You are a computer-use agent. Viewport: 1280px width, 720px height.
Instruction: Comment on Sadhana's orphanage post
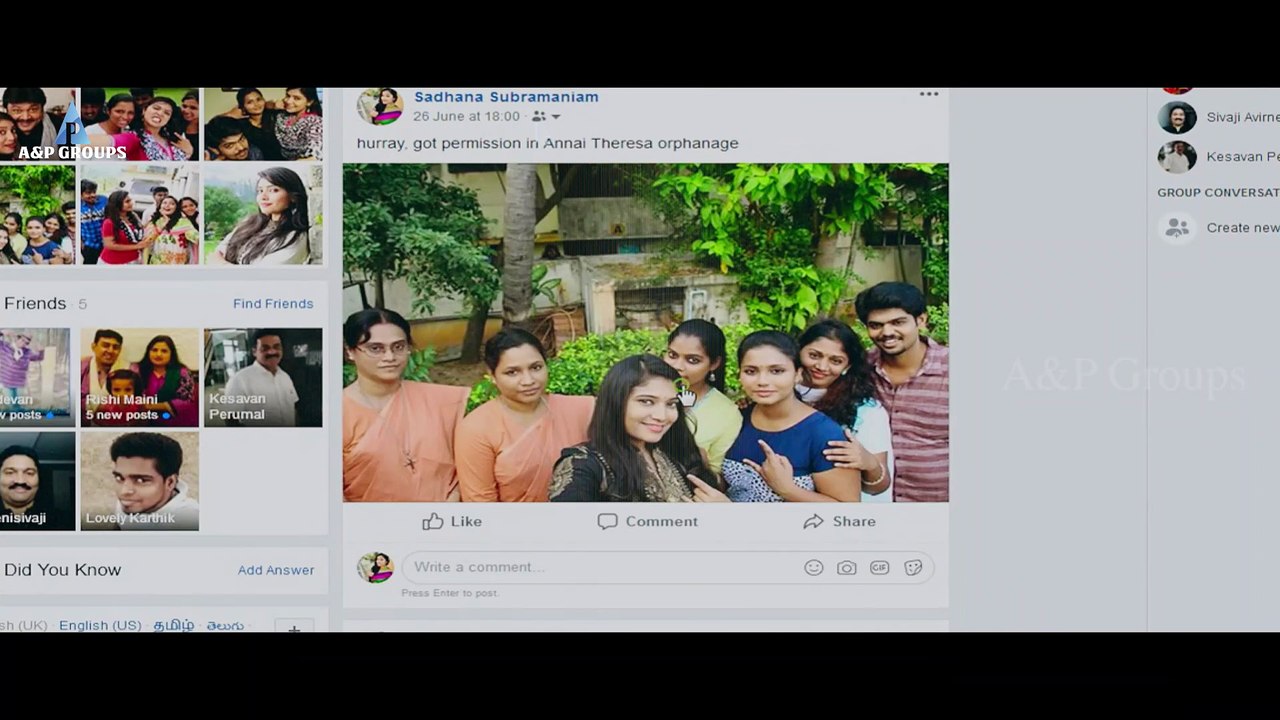[x=648, y=521]
